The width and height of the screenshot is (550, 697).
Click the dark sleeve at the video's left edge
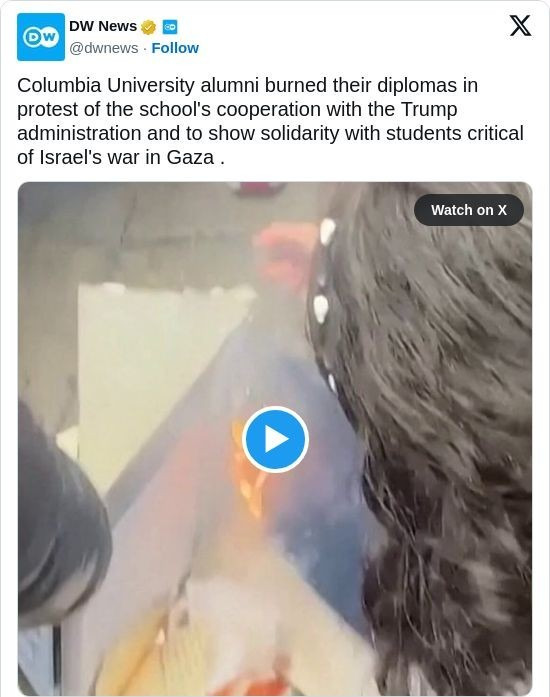click(58, 516)
